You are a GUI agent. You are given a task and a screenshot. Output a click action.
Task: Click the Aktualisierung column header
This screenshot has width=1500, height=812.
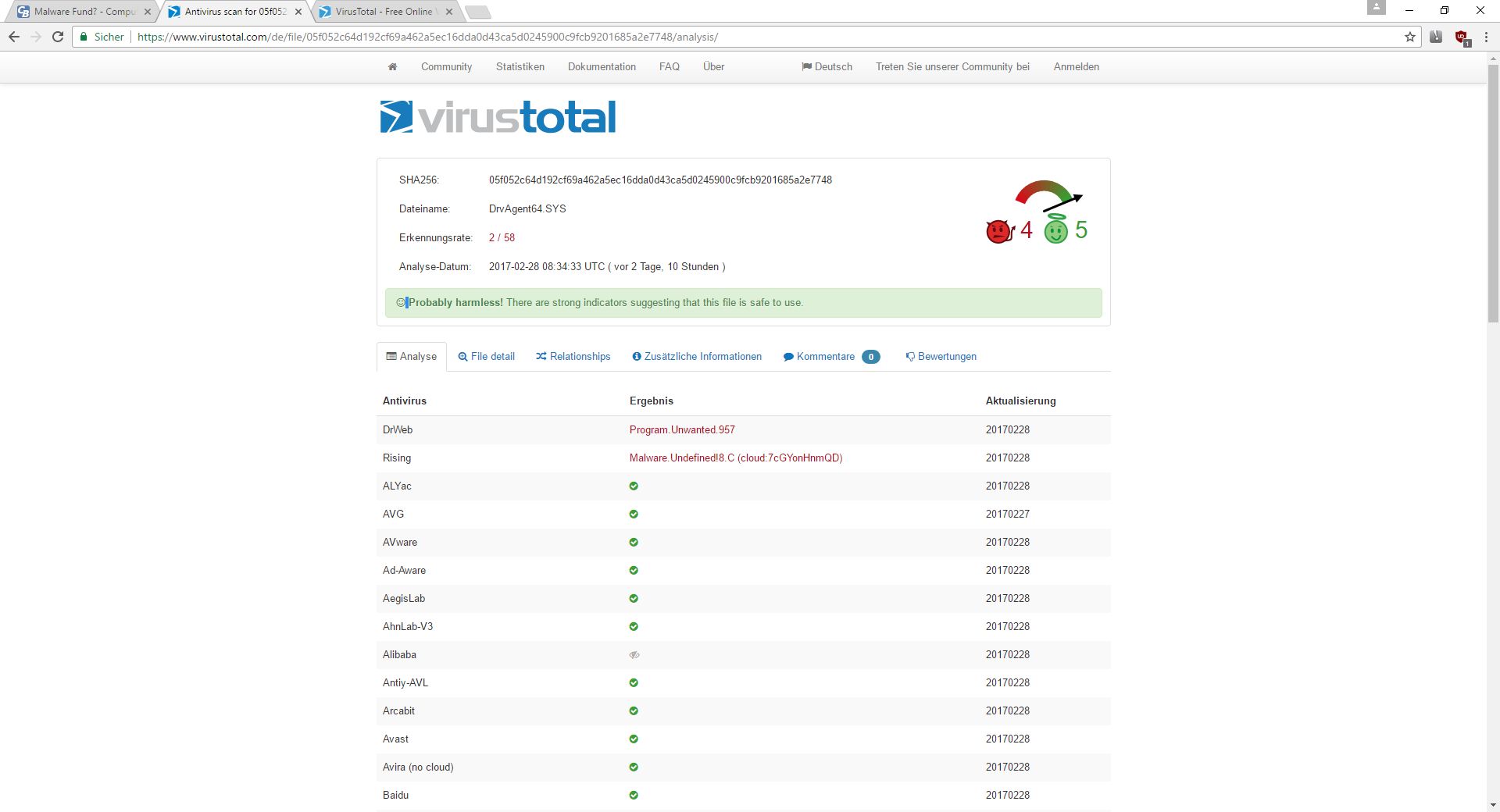1020,401
